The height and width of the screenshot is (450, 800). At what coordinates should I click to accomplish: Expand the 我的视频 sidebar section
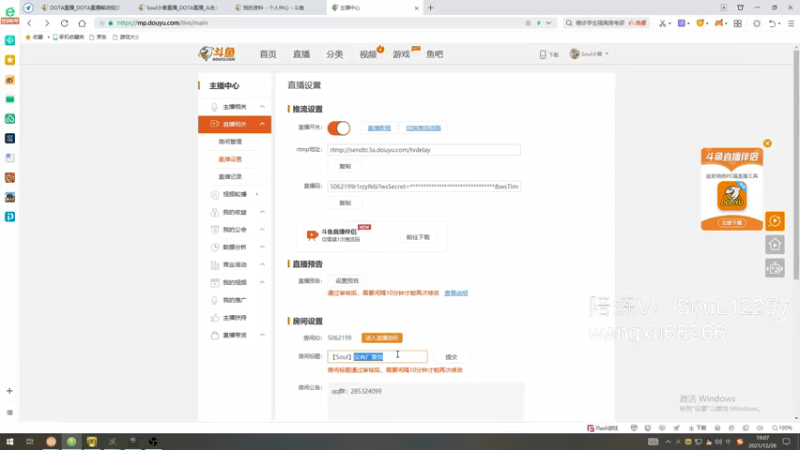click(262, 282)
